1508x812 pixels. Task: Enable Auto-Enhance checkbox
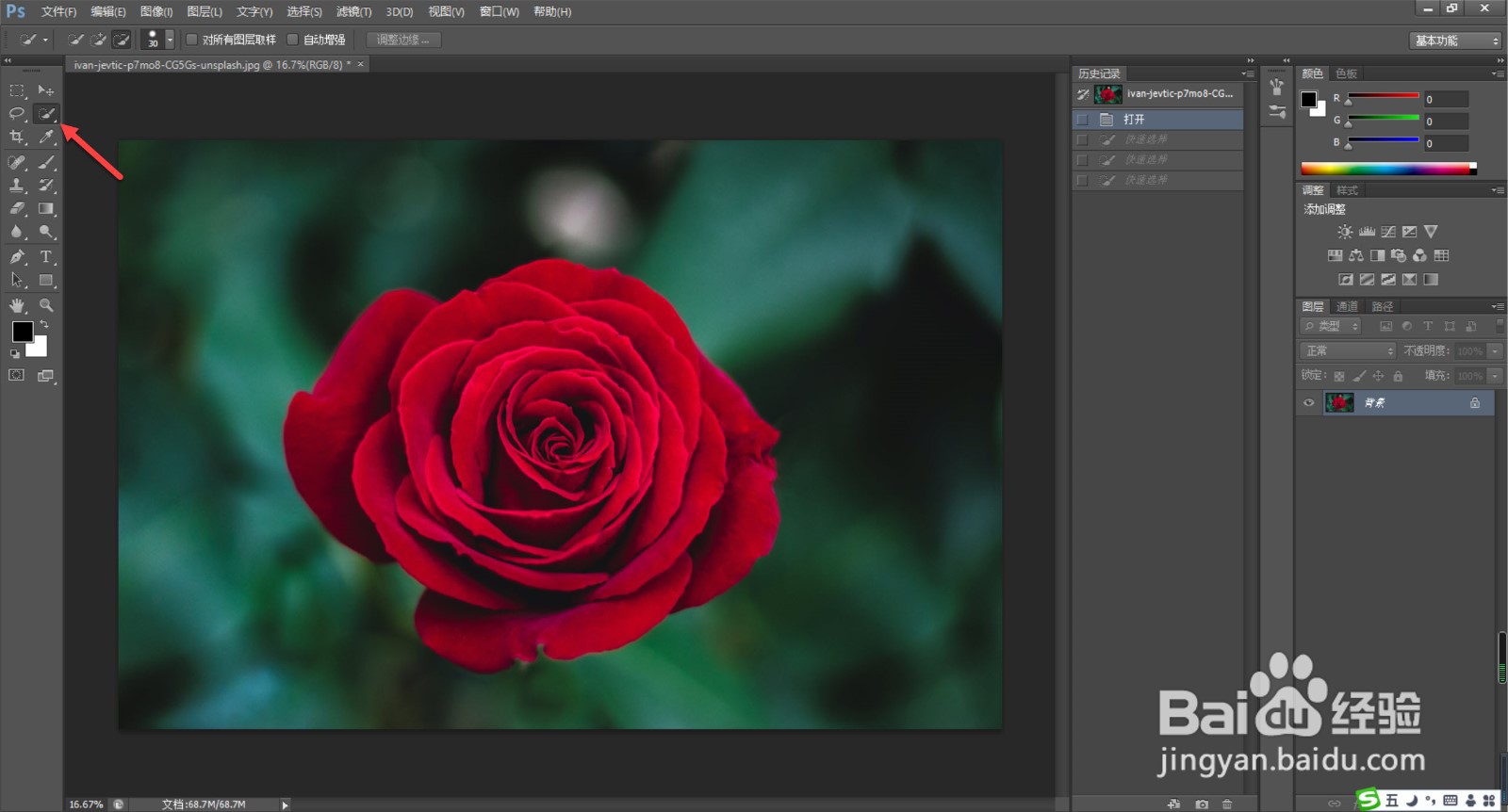293,40
